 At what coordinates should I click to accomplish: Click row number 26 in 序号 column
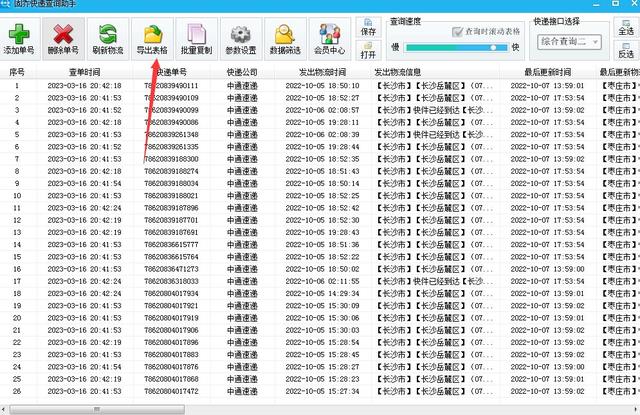(17, 391)
